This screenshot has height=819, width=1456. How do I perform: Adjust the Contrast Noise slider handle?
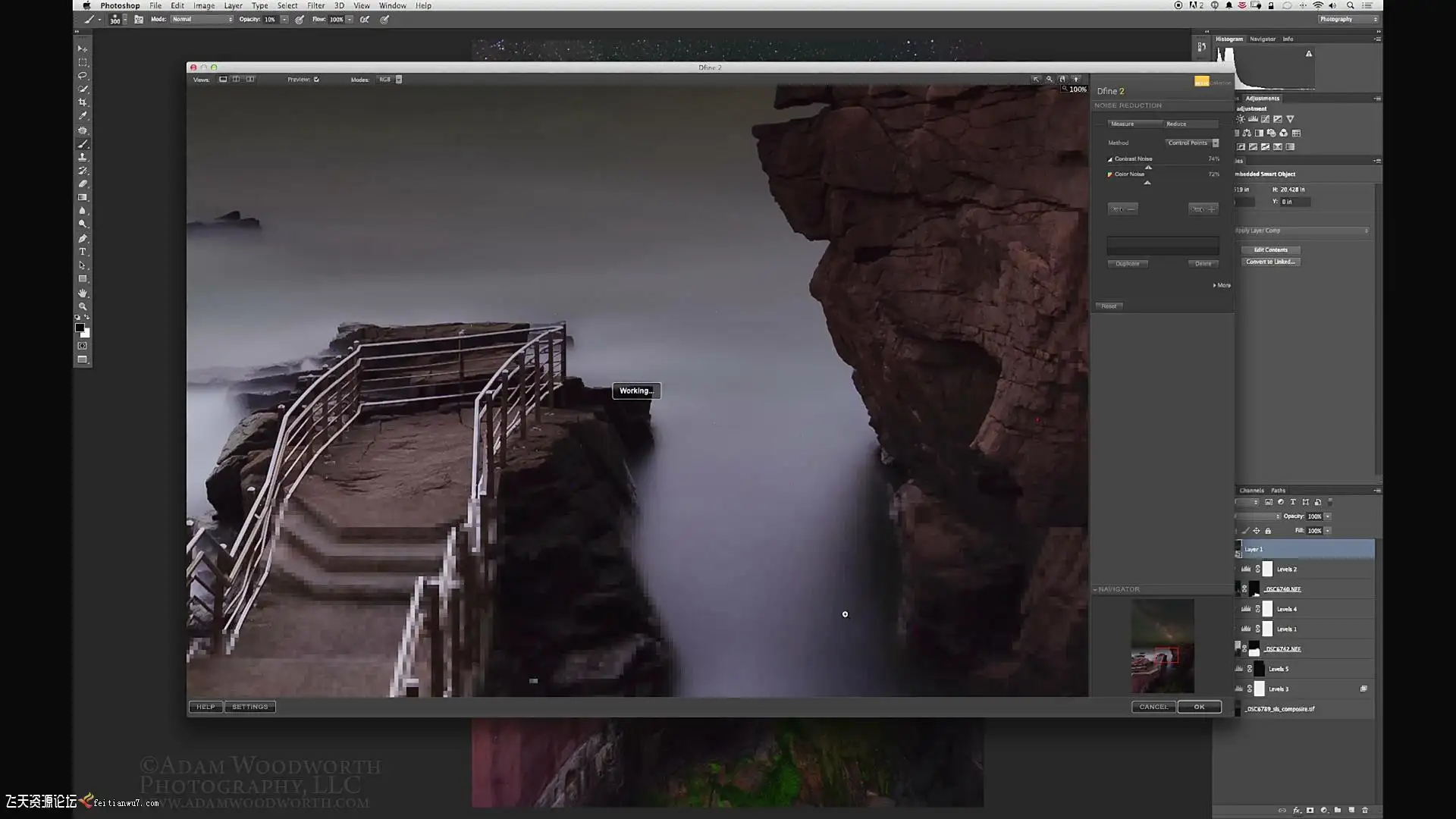click(x=1148, y=168)
